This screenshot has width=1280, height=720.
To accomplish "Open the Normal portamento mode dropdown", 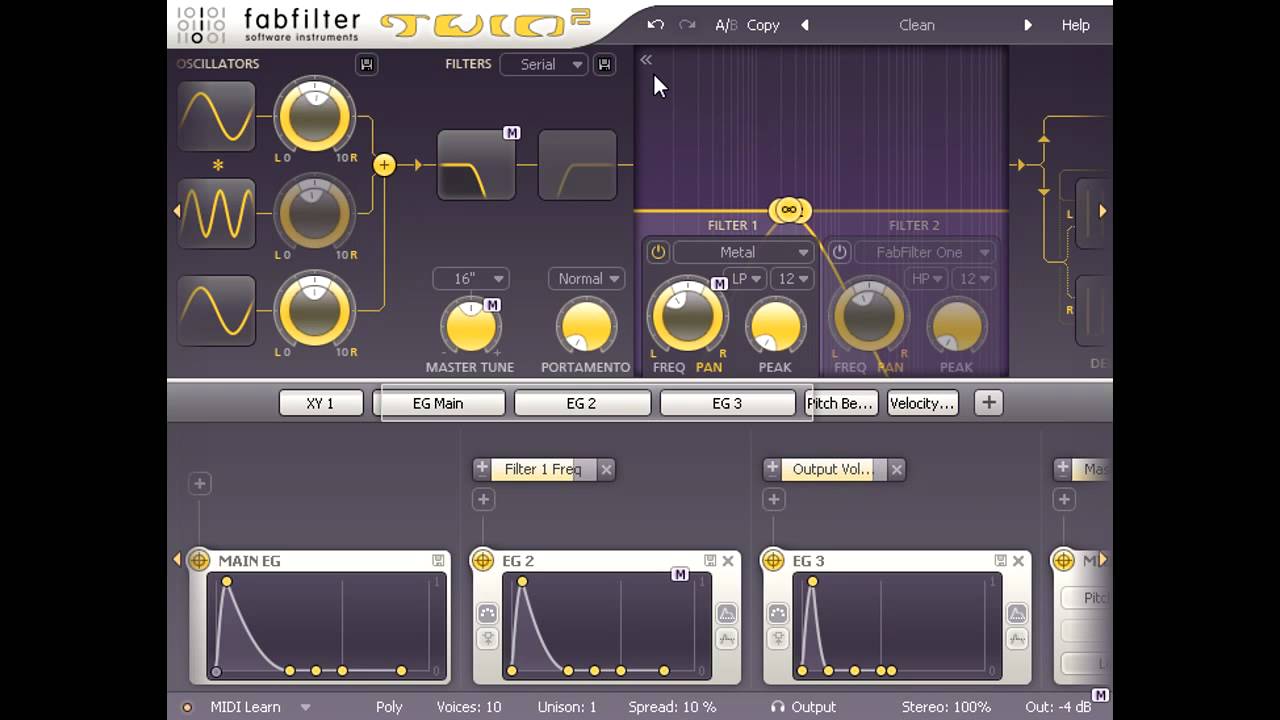I will (587, 279).
